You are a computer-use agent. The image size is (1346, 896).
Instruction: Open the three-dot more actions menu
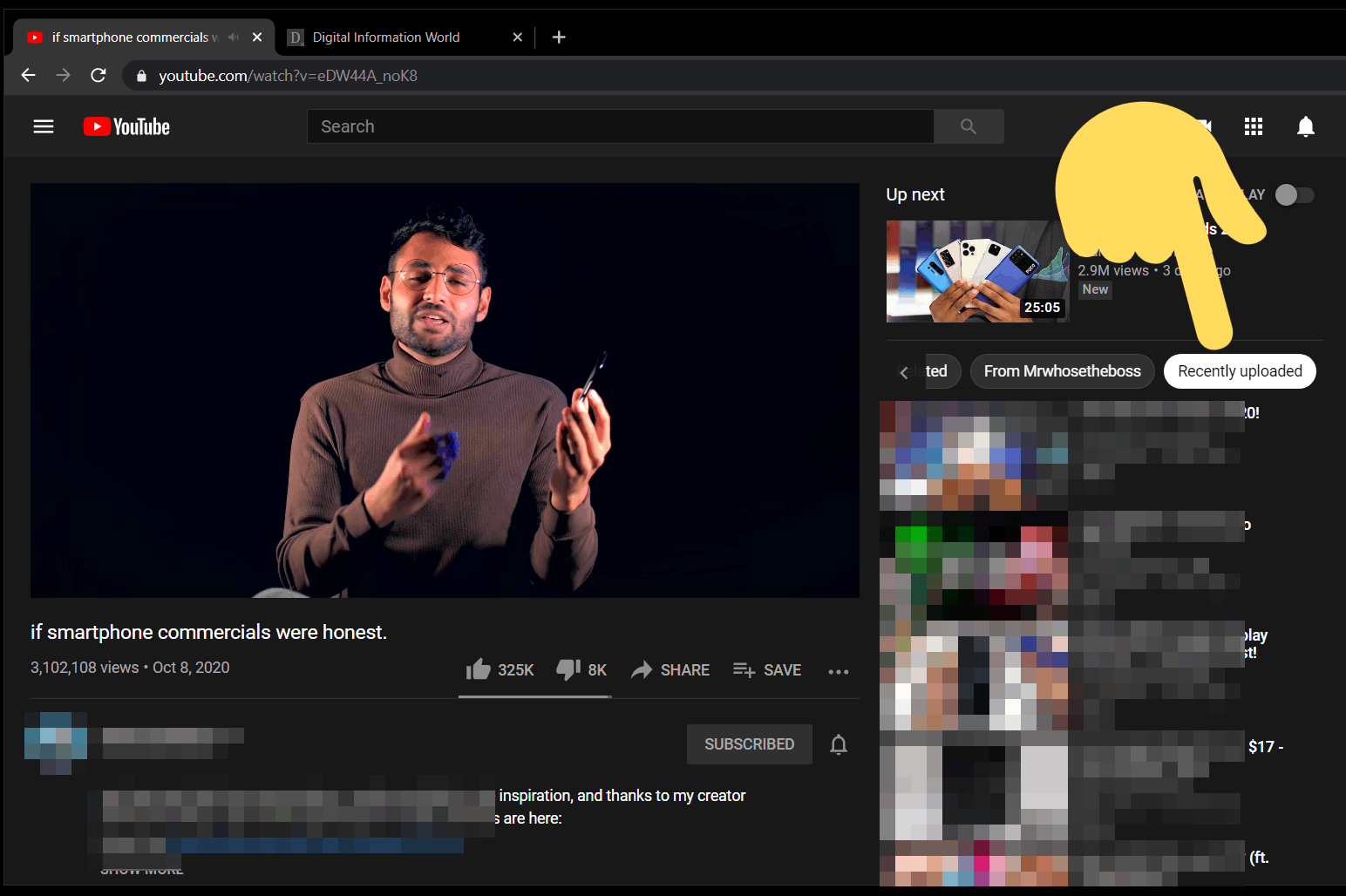[839, 671]
